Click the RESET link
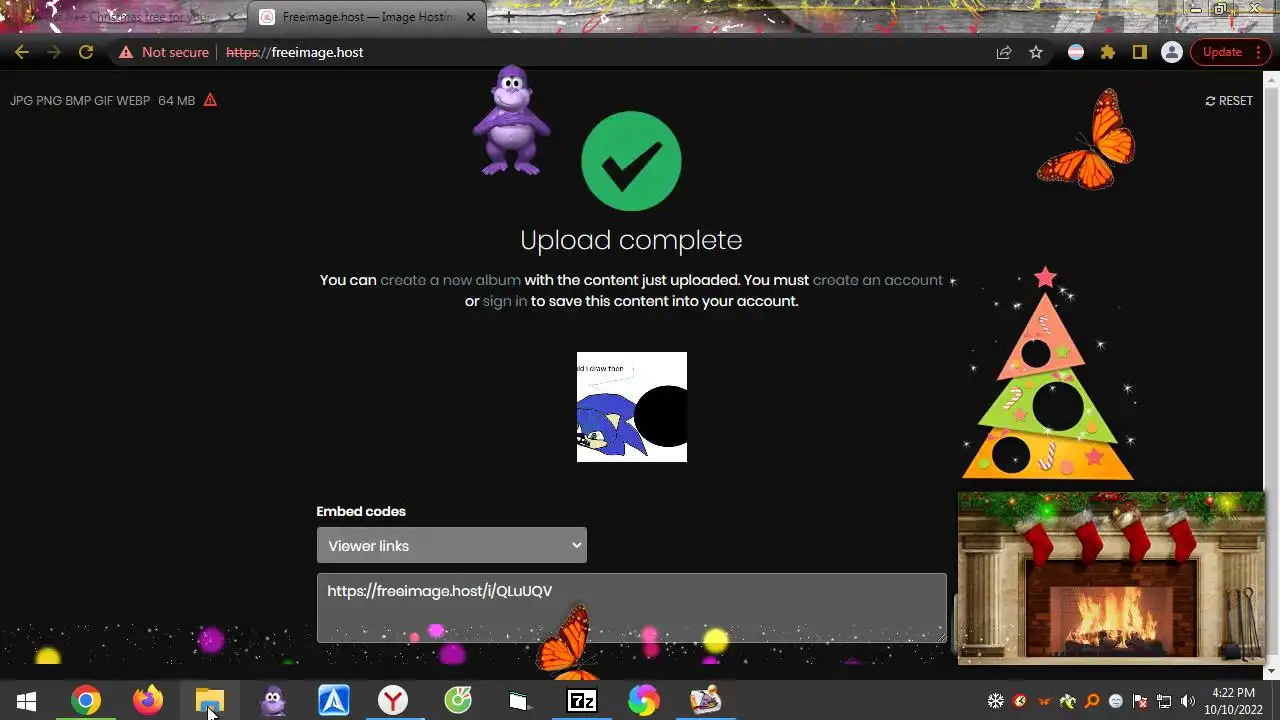1280x720 pixels. (x=1229, y=101)
